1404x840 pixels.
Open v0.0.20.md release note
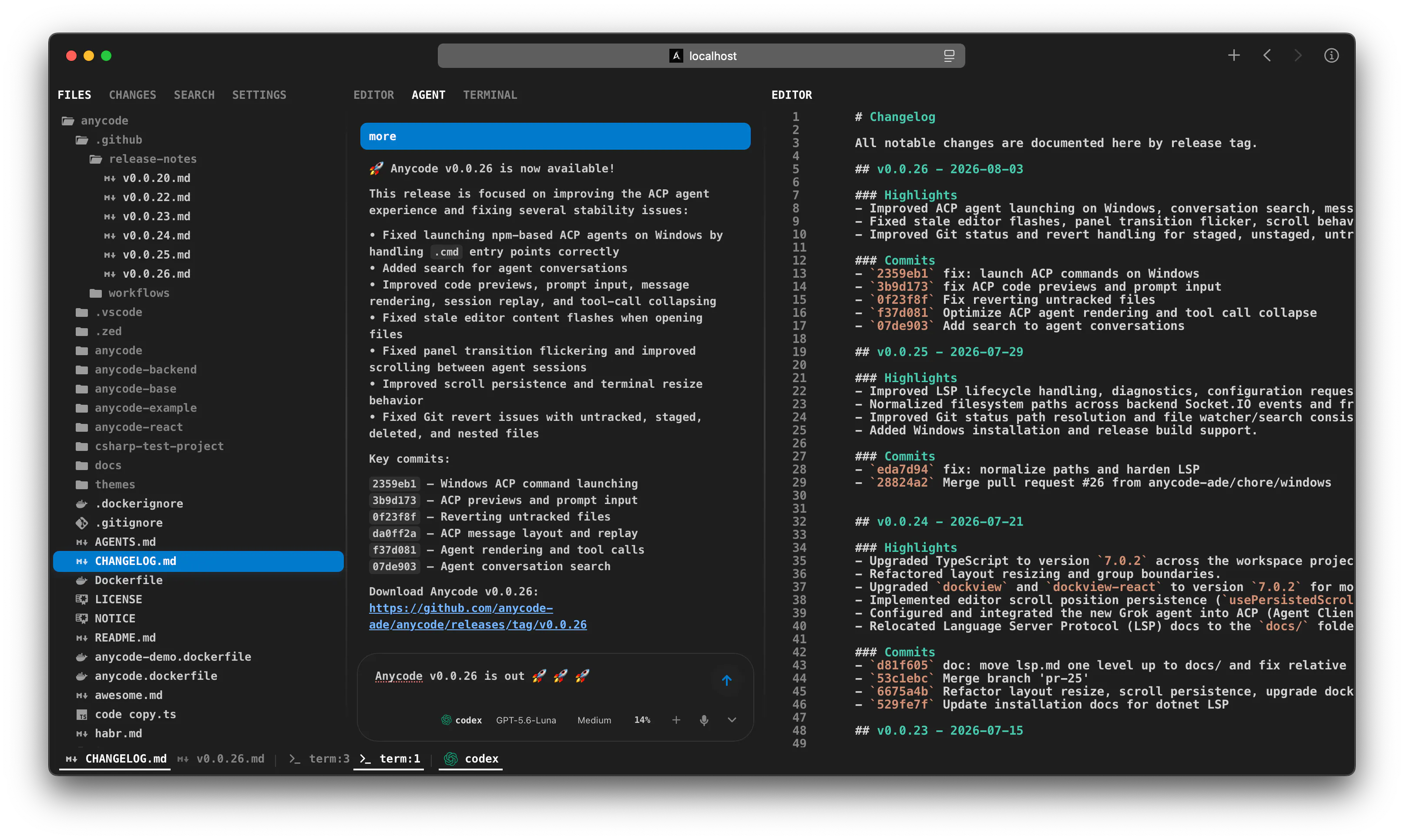pyautogui.click(x=148, y=178)
